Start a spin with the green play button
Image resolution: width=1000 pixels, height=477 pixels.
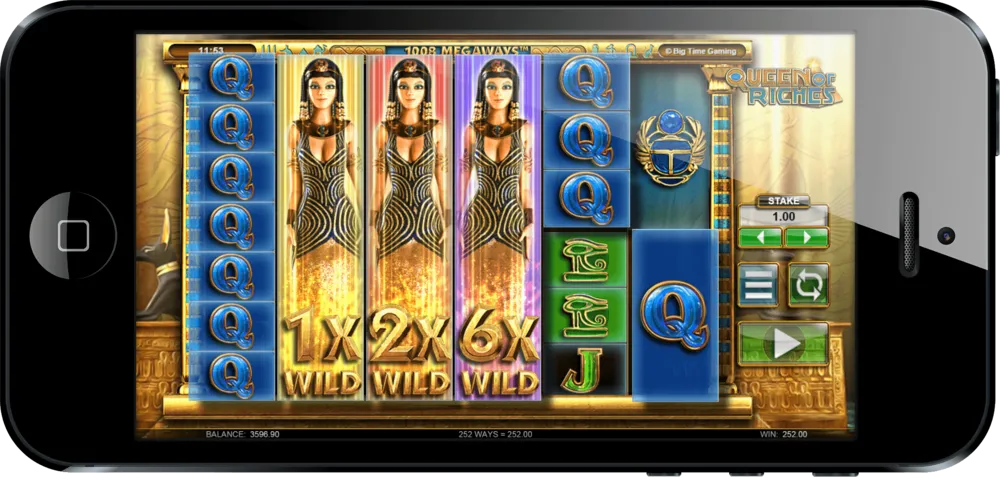(x=783, y=344)
